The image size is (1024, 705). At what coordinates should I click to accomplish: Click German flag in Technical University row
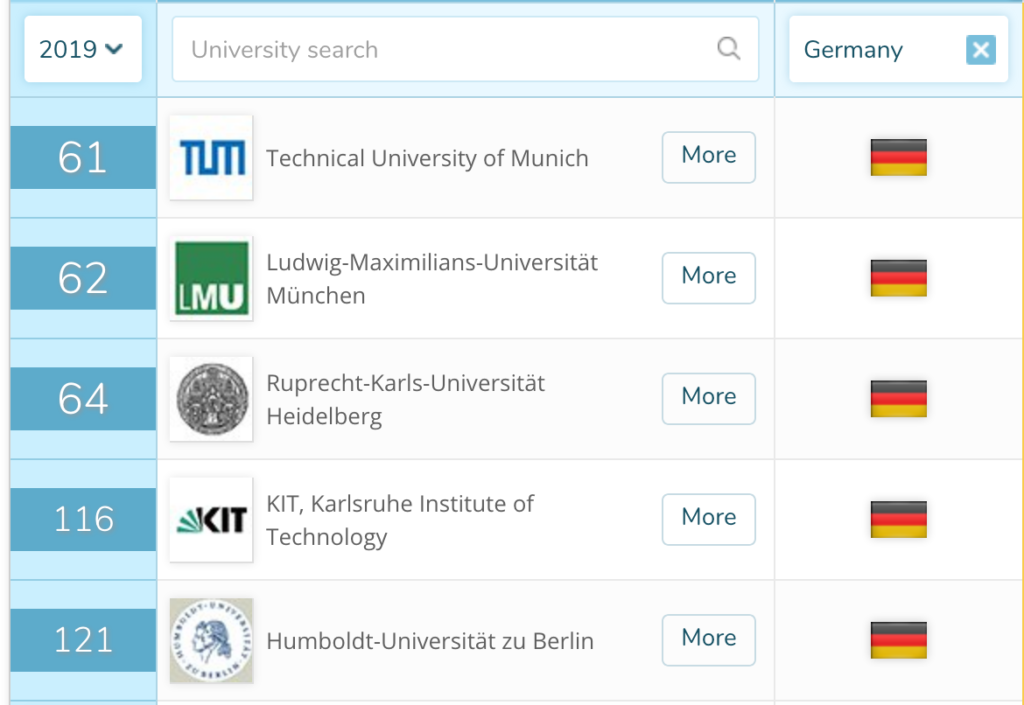click(x=899, y=157)
